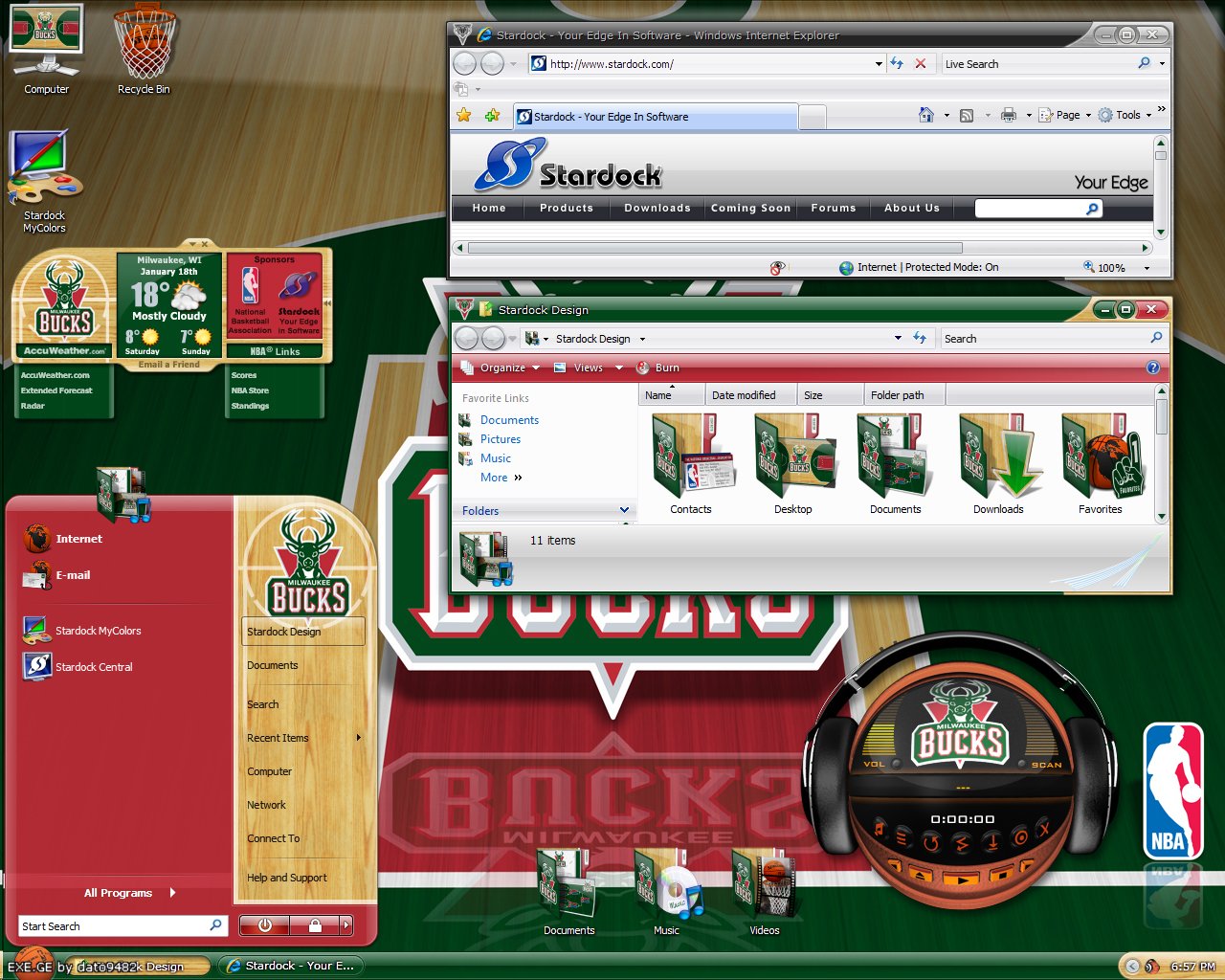Open the Favorites folder icon
This screenshot has width=1225, height=980.
click(1101, 464)
